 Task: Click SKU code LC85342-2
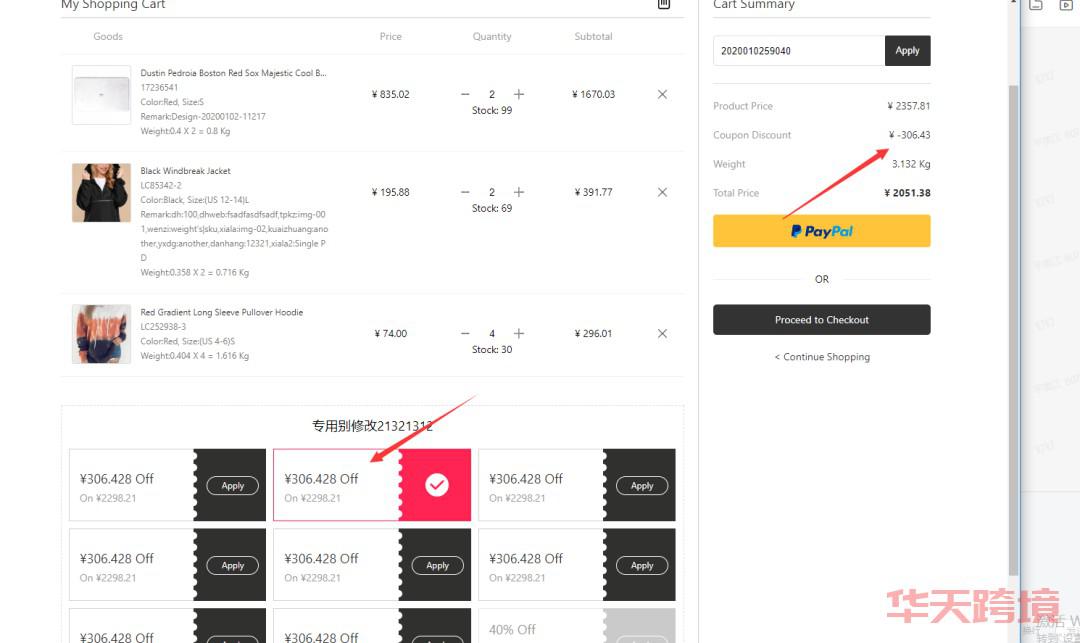(161, 185)
